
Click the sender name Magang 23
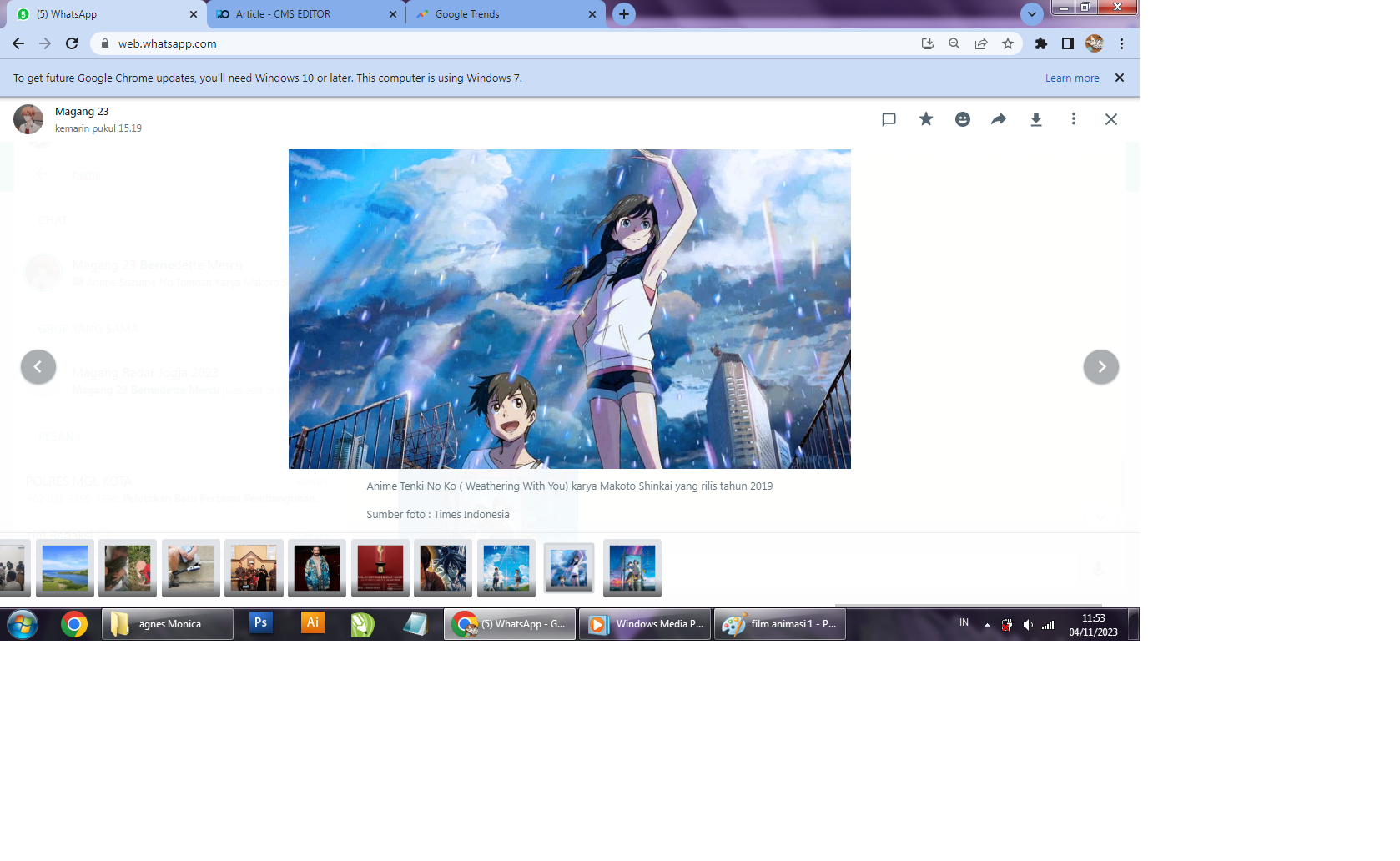(82, 111)
